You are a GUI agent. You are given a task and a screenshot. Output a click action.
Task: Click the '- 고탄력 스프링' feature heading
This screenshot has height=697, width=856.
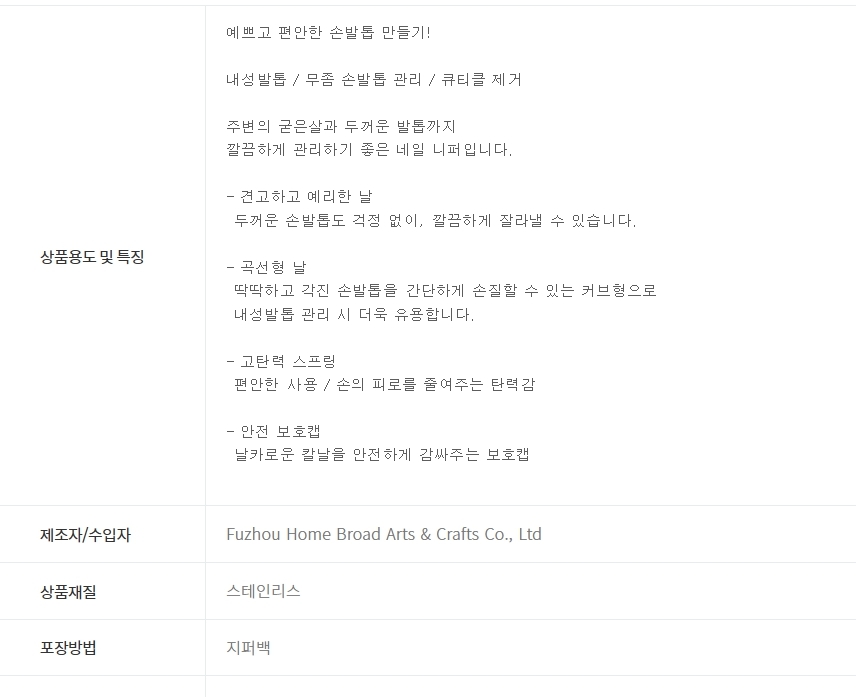pyautogui.click(x=281, y=361)
